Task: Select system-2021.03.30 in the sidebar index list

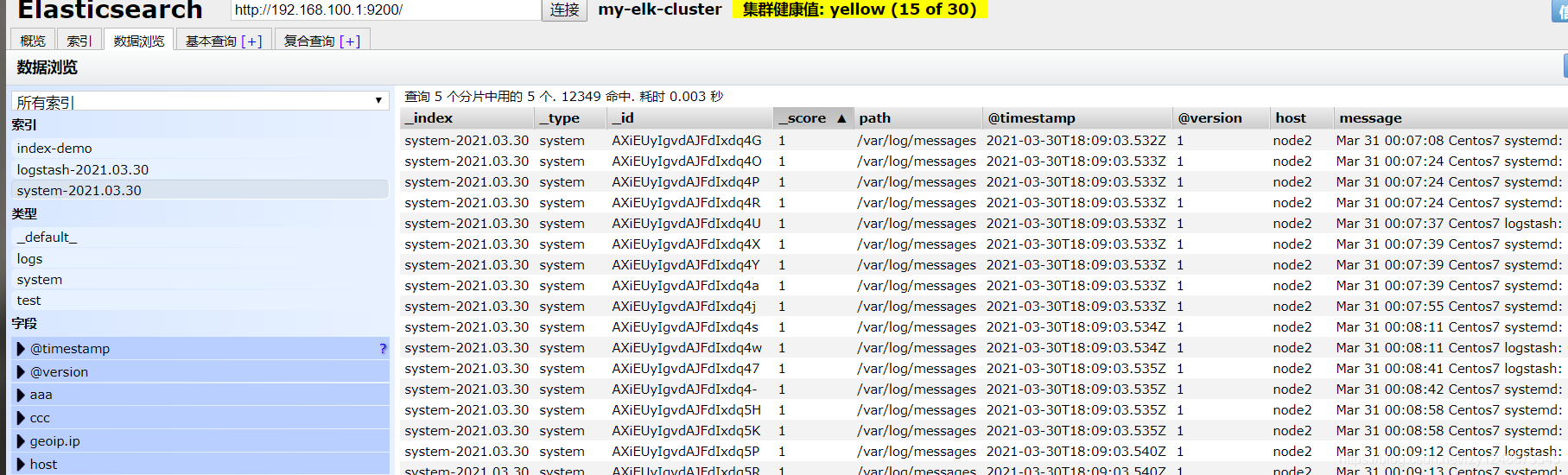Action: 200,190
